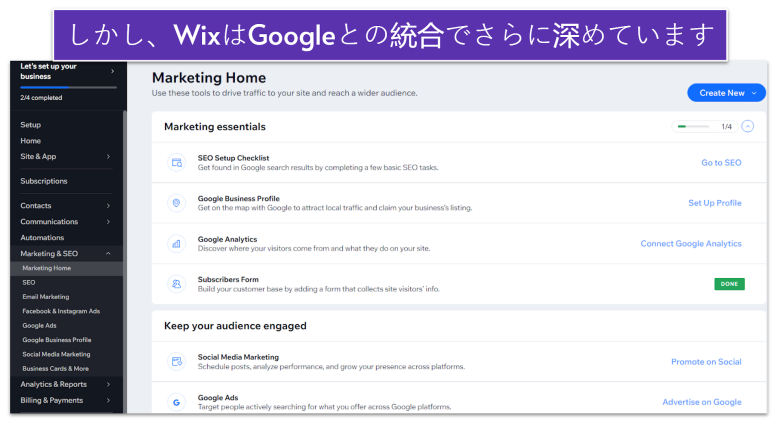Go to Home in the sidebar
The image size is (780, 426).
tap(30, 141)
